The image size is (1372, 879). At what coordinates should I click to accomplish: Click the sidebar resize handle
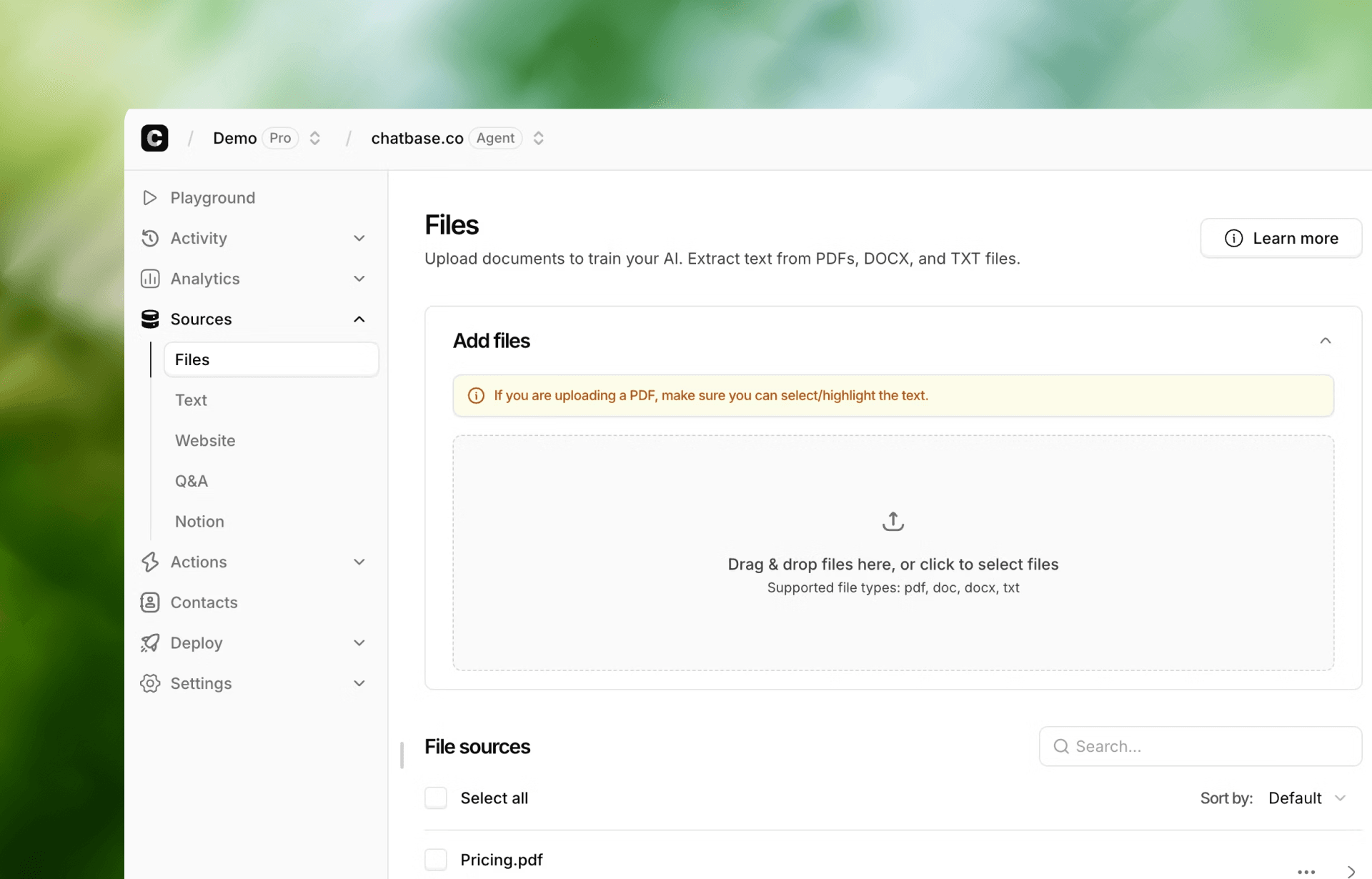pos(402,755)
